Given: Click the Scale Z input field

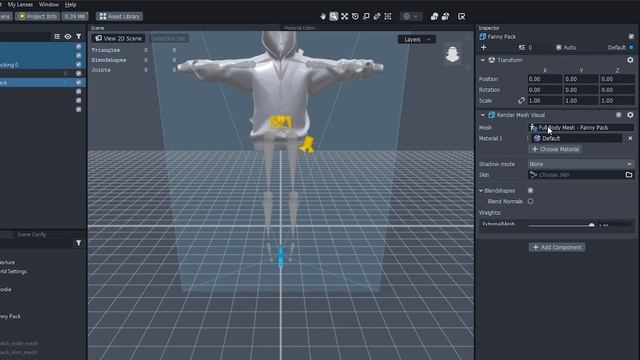Looking at the screenshot, I should [x=617, y=100].
